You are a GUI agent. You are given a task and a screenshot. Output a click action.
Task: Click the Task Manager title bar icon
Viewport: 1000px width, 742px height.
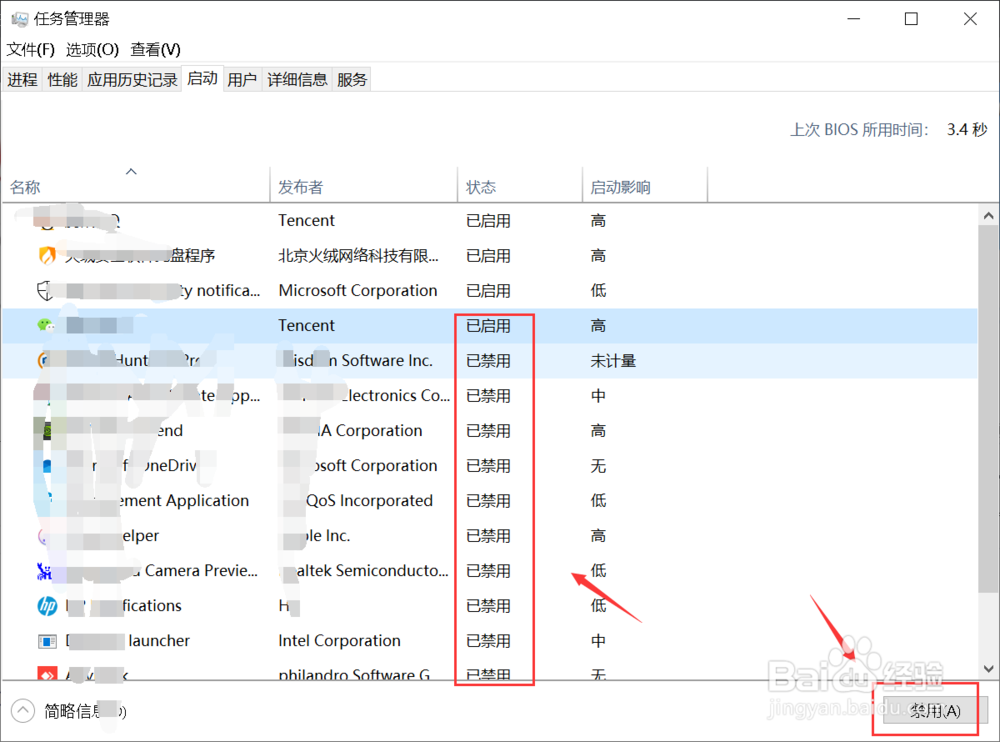click(19, 19)
